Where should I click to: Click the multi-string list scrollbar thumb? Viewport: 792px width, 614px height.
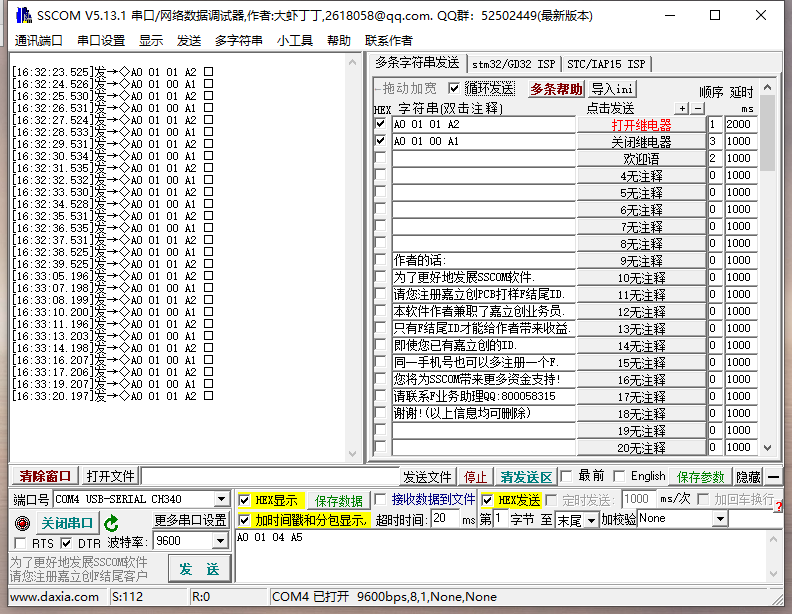[x=767, y=133]
